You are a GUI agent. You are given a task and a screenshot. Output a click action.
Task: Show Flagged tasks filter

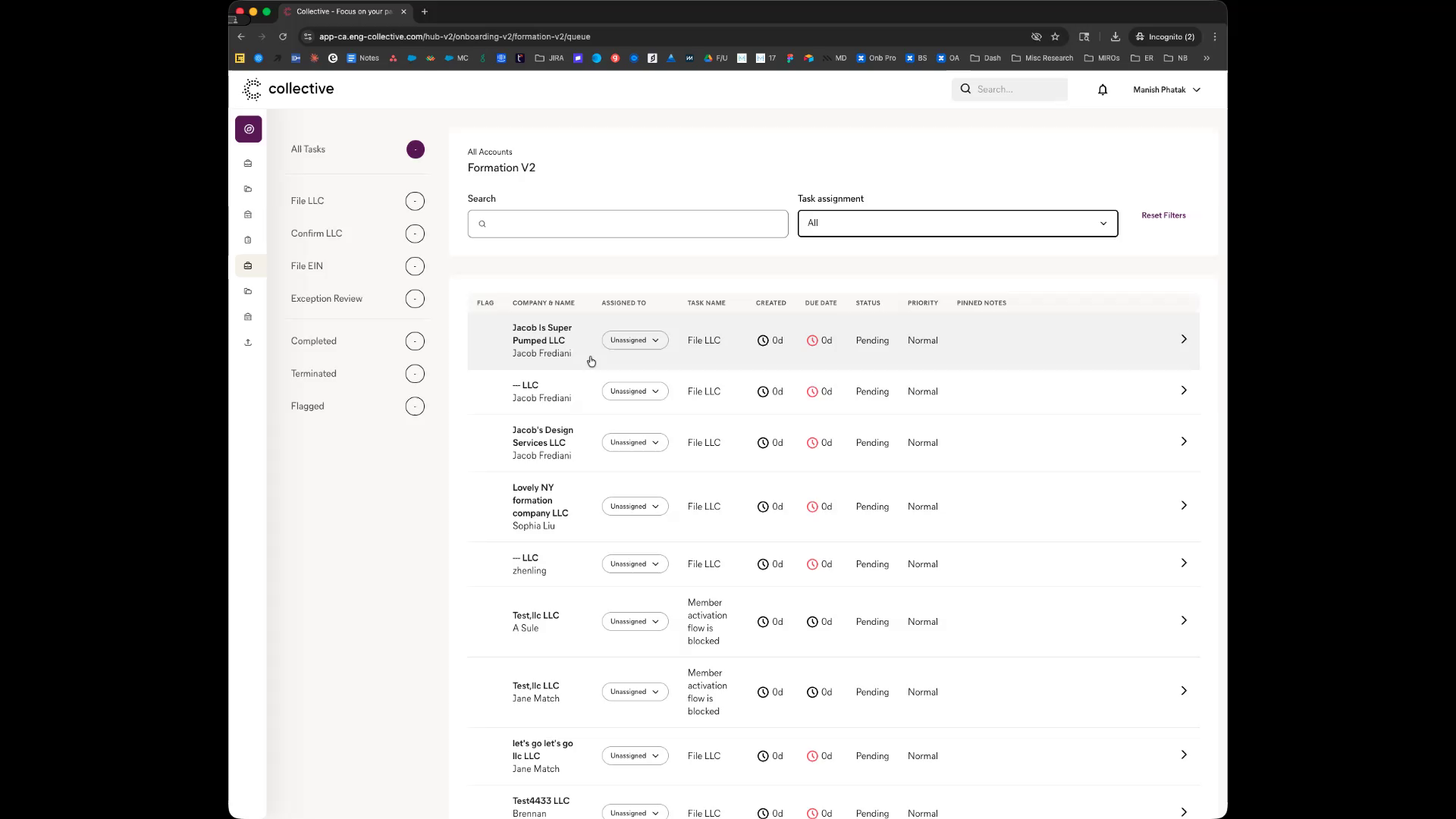click(308, 406)
